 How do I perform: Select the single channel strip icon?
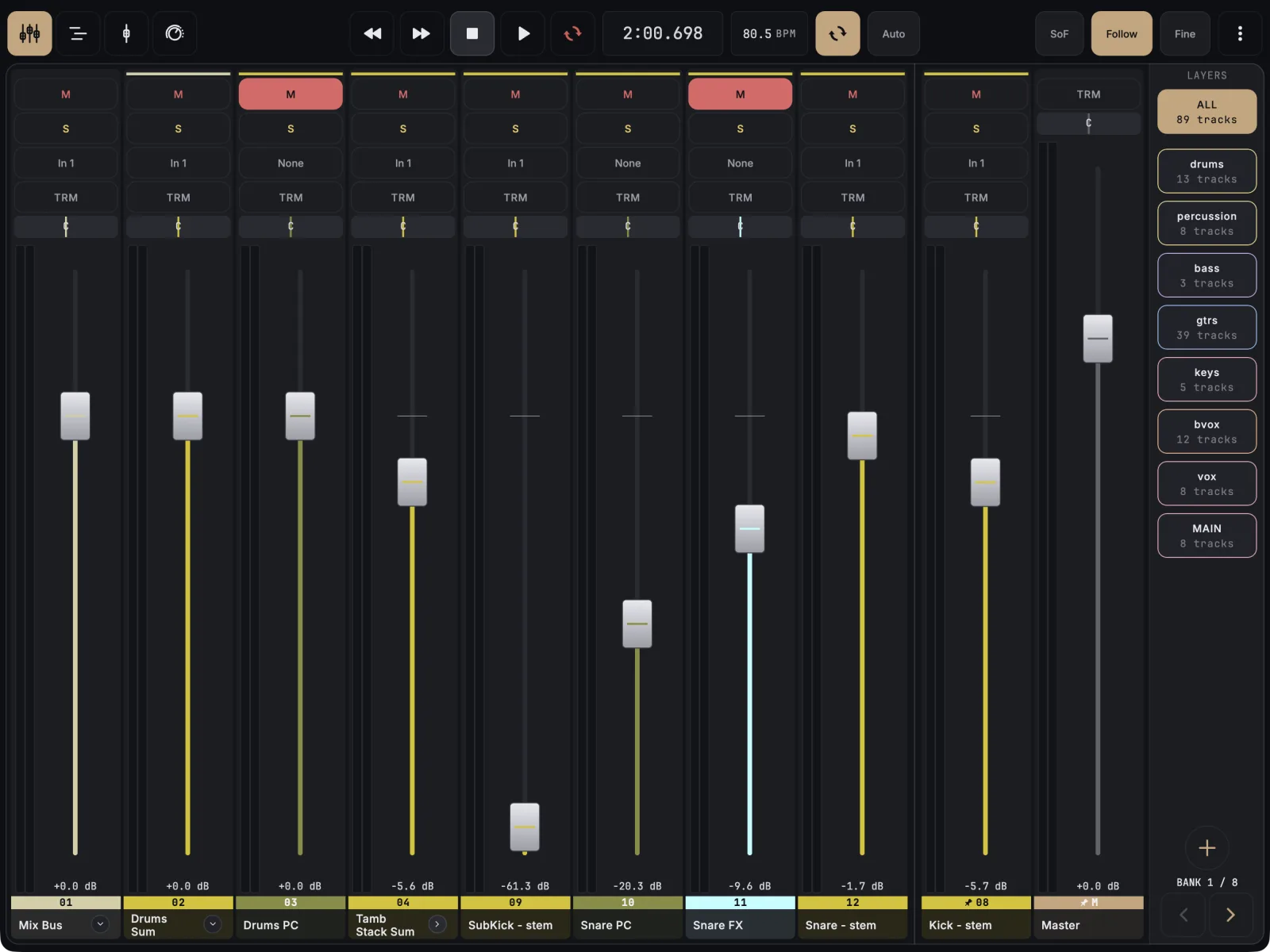(126, 33)
